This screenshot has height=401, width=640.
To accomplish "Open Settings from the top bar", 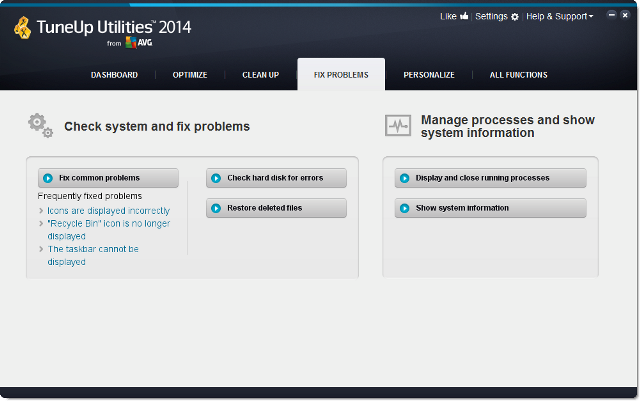I will point(491,16).
